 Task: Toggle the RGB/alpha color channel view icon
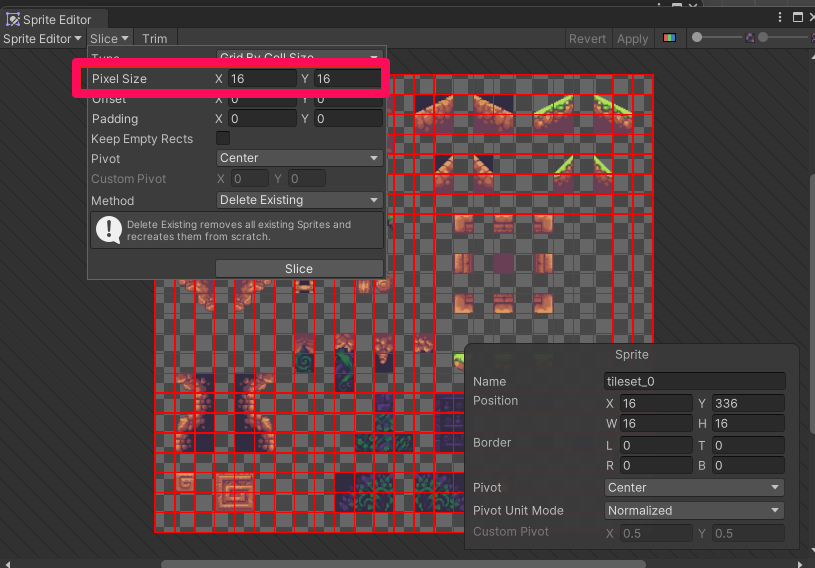pos(669,38)
